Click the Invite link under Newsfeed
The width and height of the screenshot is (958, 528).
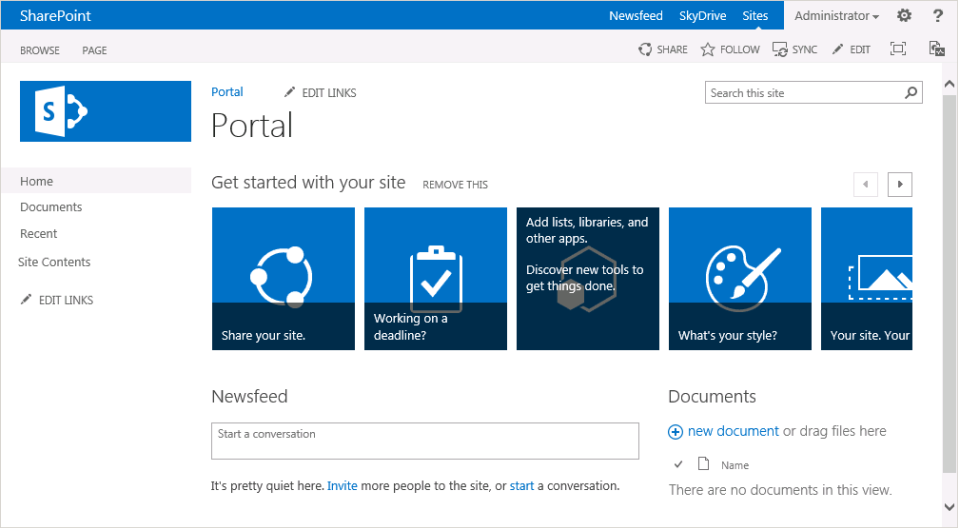[342, 486]
